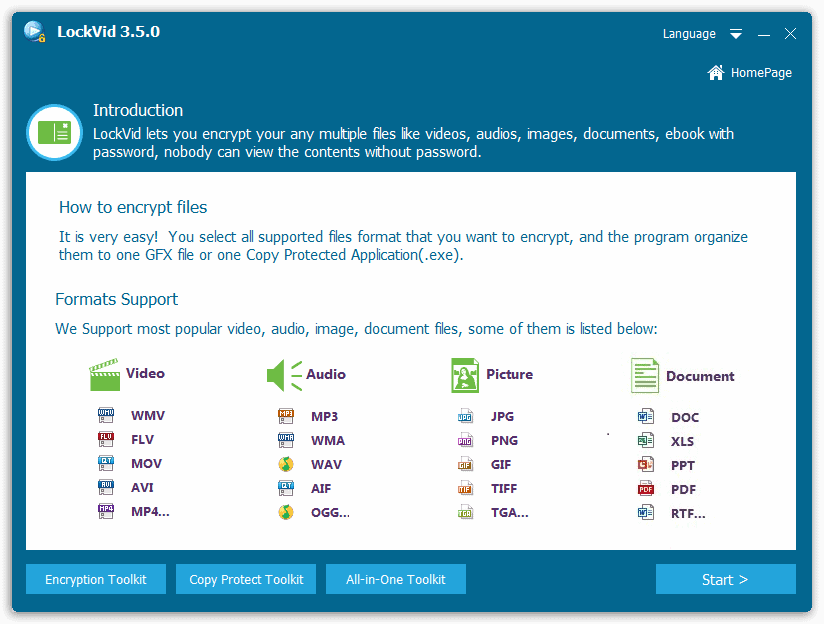Click the Video heading text

pos(146,373)
